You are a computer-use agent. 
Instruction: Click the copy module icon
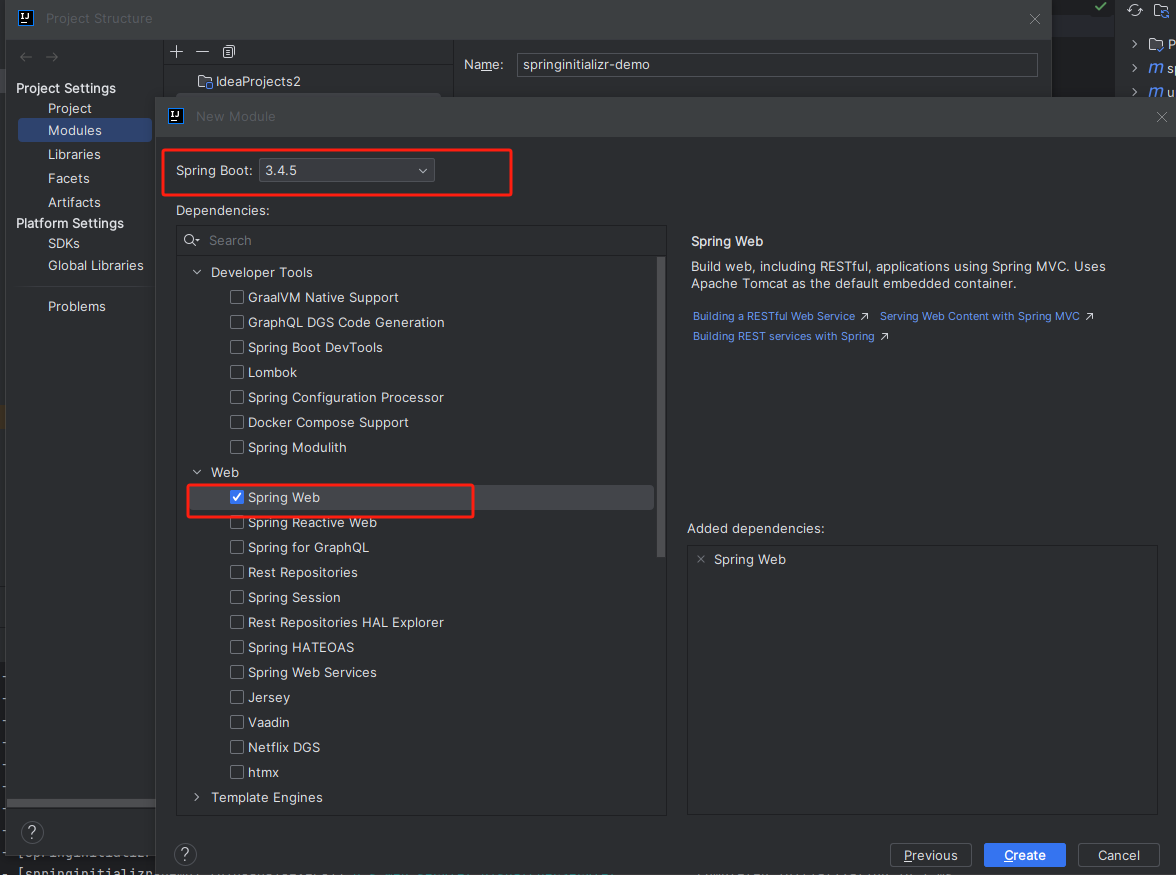coord(229,51)
